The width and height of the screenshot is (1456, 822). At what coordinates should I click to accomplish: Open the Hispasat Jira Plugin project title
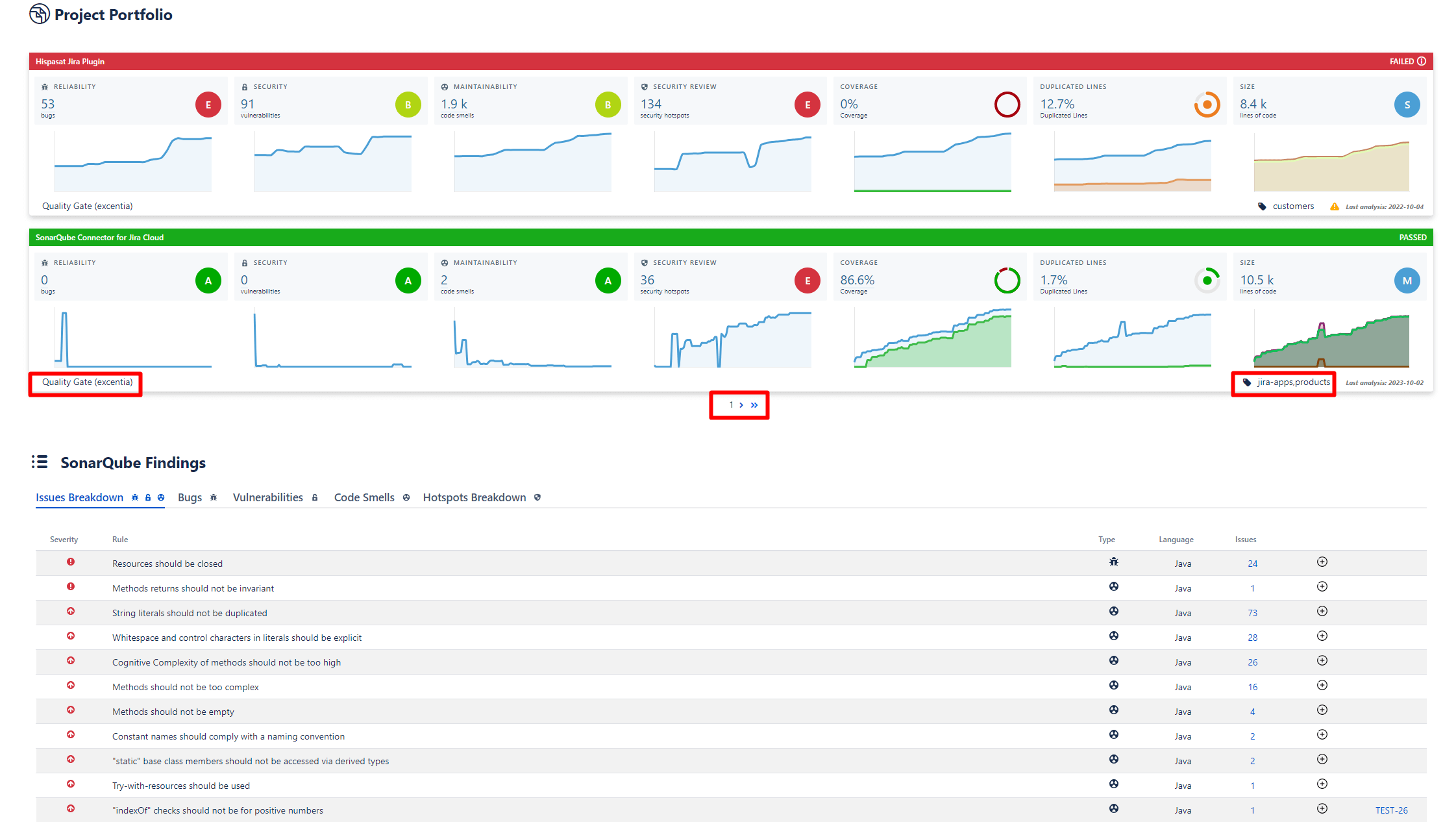pos(70,62)
